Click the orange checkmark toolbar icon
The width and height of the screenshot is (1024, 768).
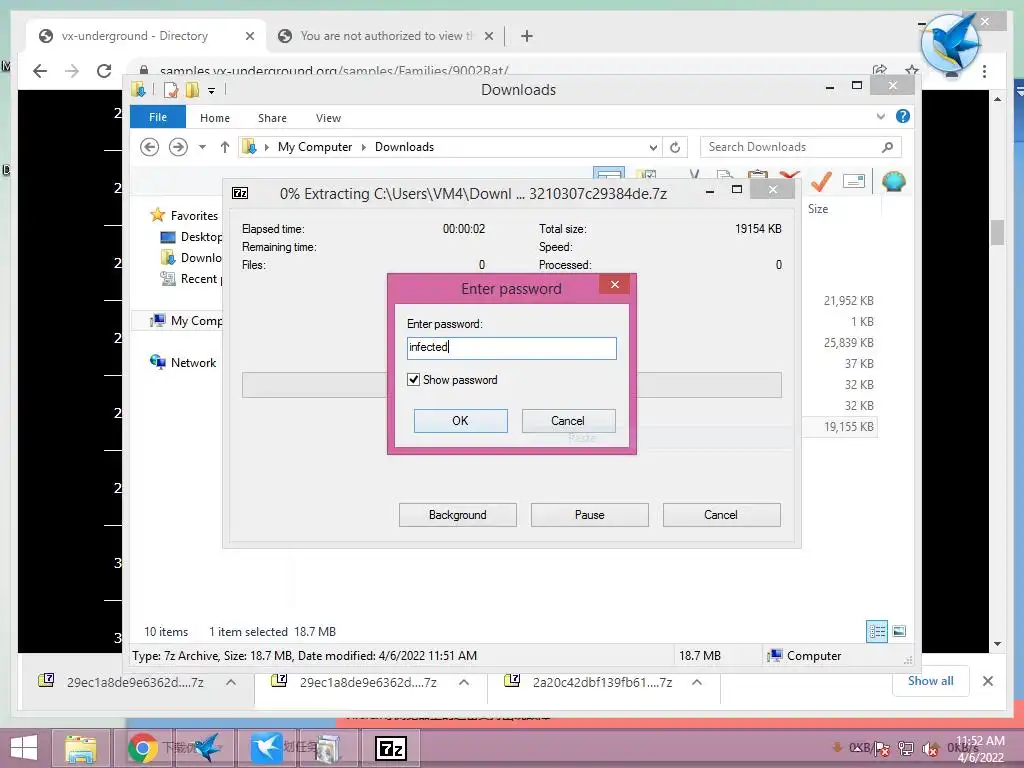(821, 181)
